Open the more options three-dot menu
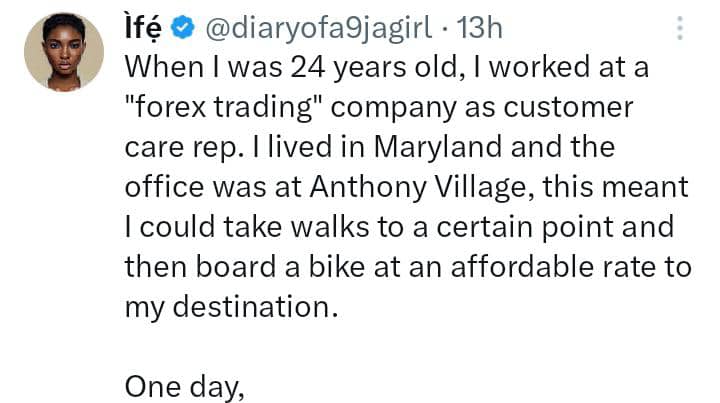Screen dimensions: 720x403 point(681,29)
